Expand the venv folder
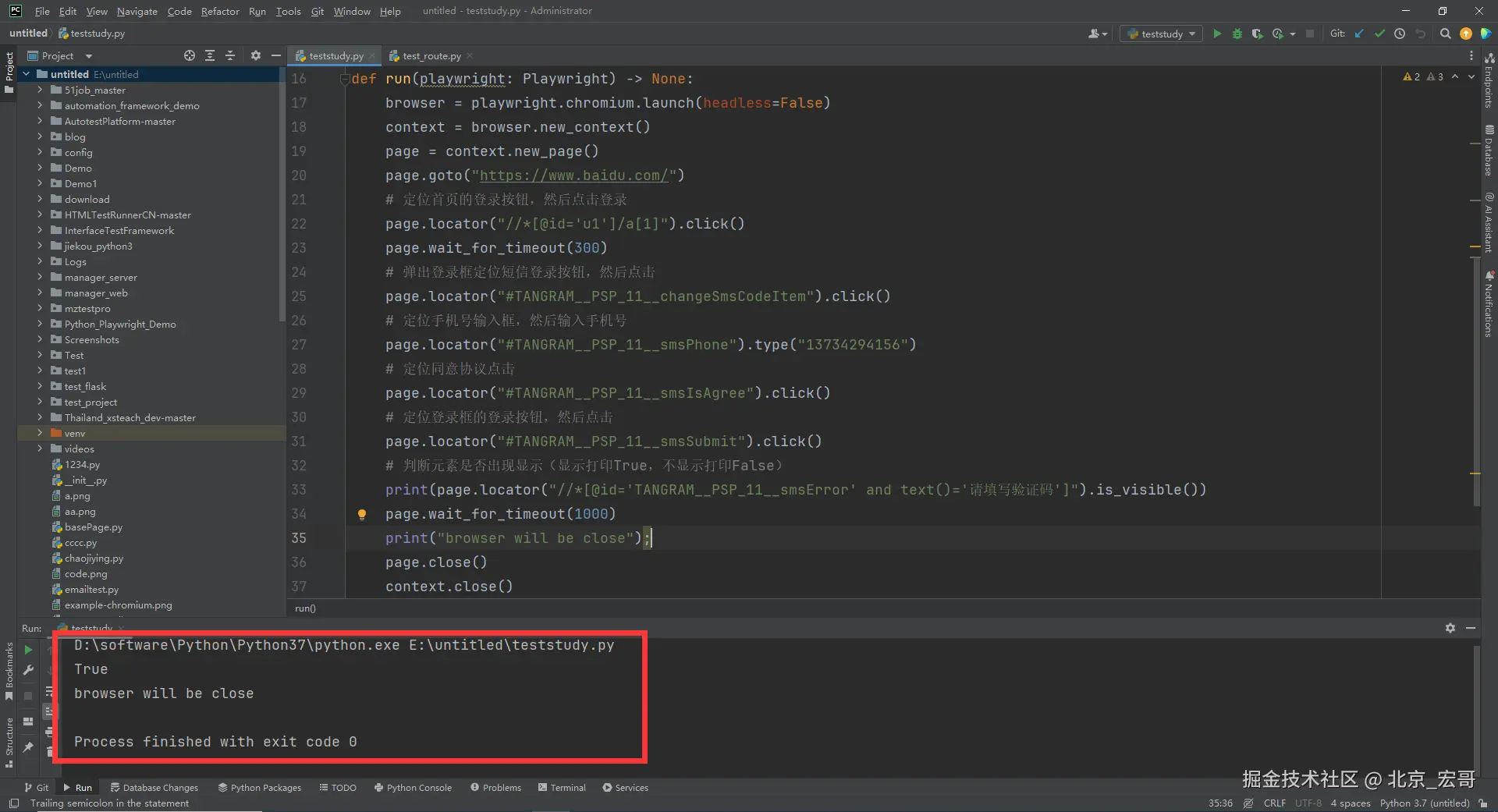This screenshot has width=1498, height=812. coord(40,433)
